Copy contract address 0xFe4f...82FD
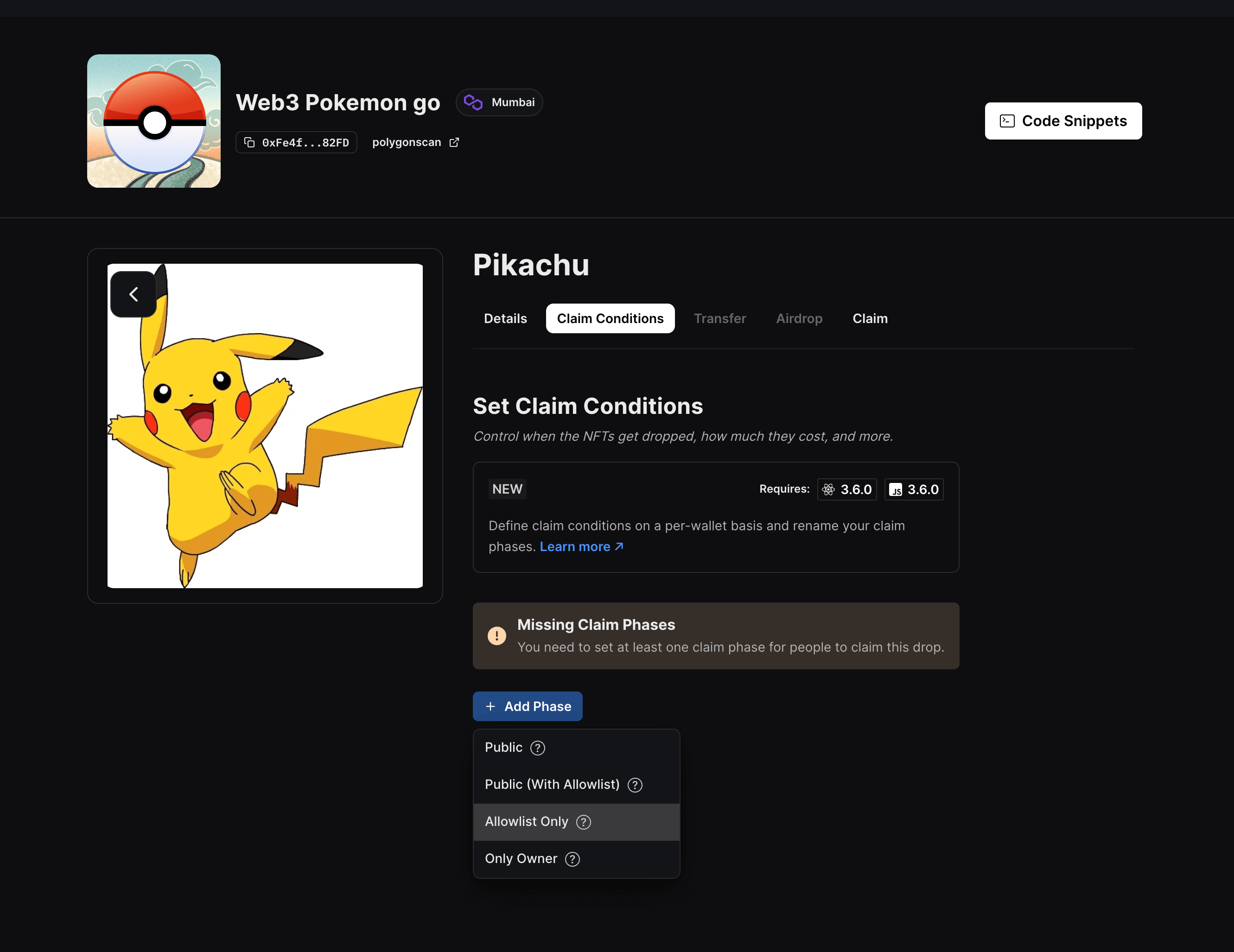 pos(296,142)
